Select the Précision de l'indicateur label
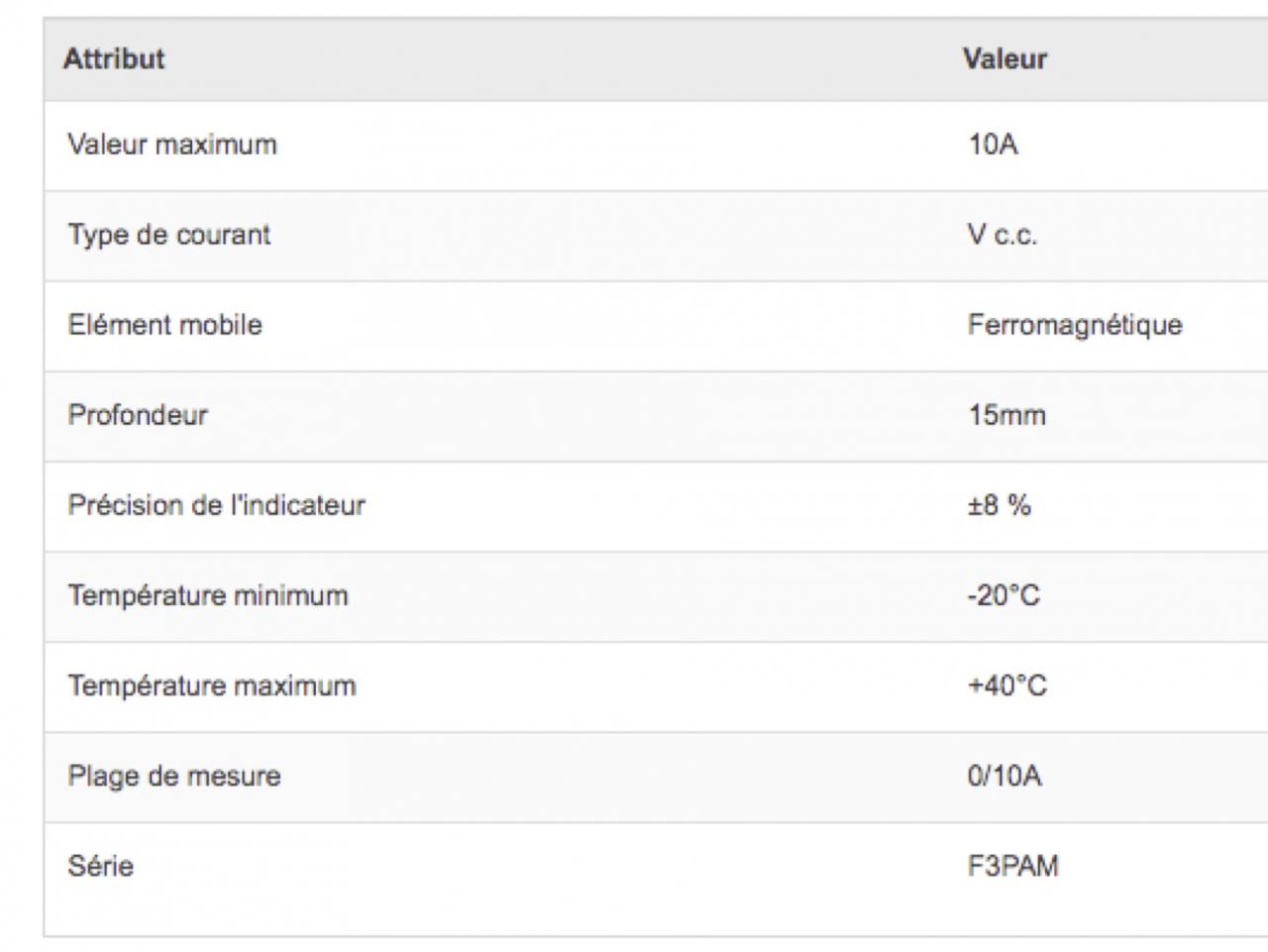This screenshot has width=1268, height=952. pyautogui.click(x=217, y=505)
